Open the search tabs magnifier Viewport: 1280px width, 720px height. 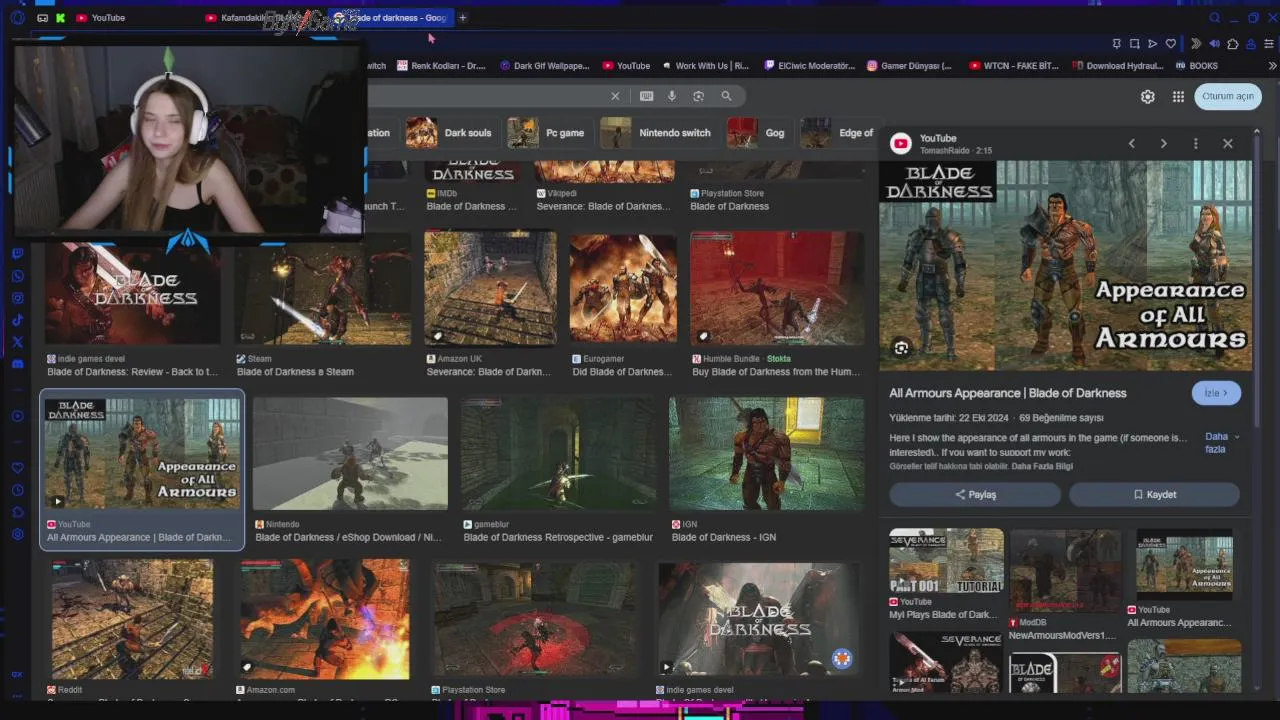tap(1215, 18)
